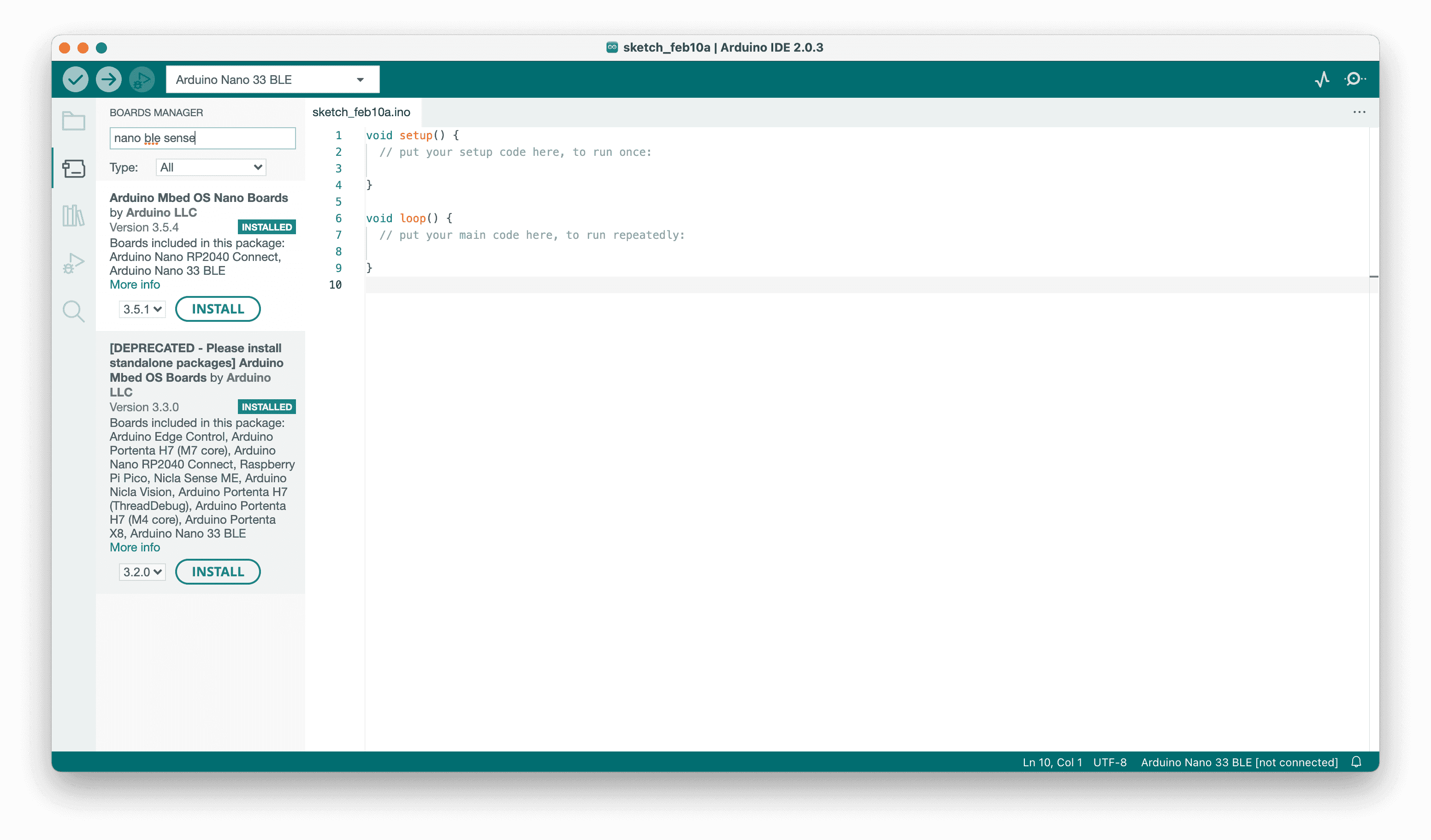Open the Serial Plotter icon
Viewport: 1431px width, 840px height.
1322,79
